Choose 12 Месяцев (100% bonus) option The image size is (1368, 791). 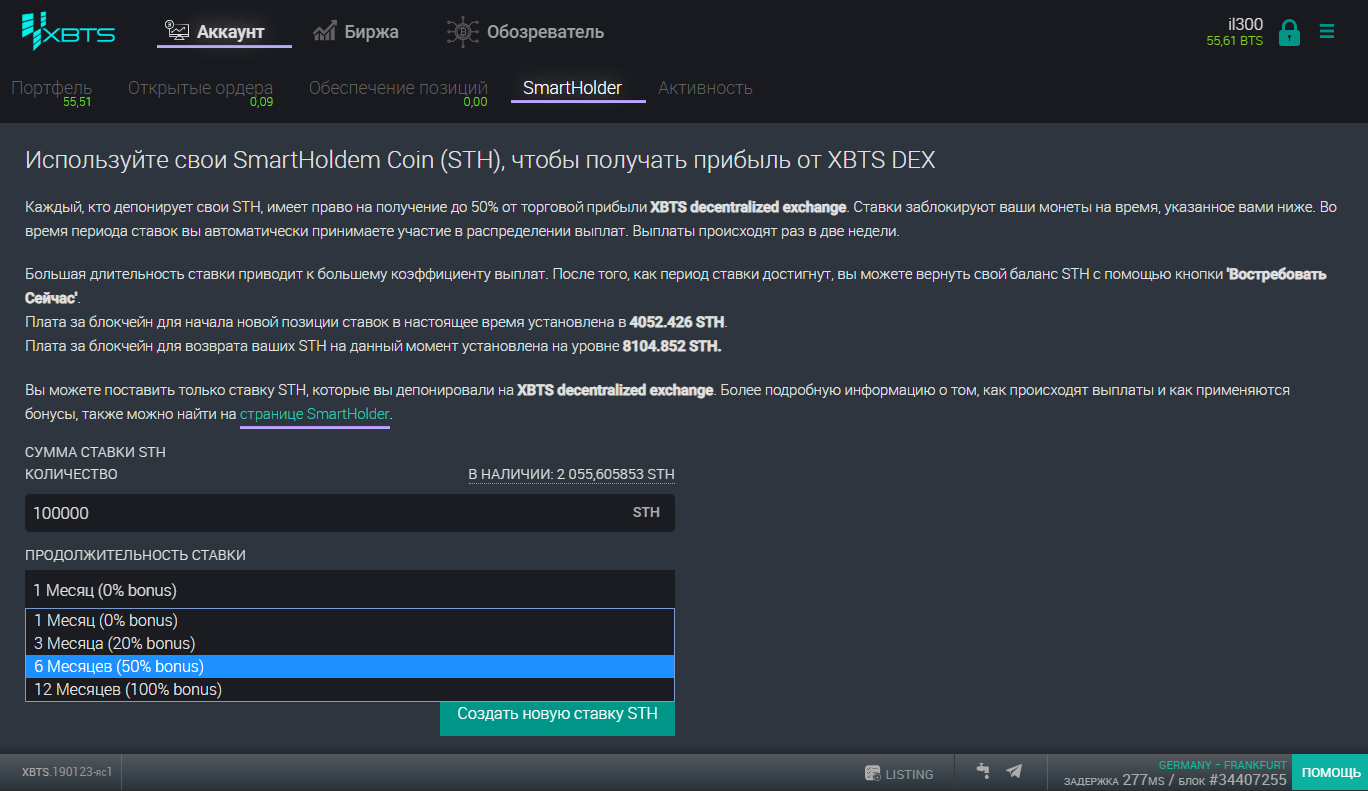(350, 690)
